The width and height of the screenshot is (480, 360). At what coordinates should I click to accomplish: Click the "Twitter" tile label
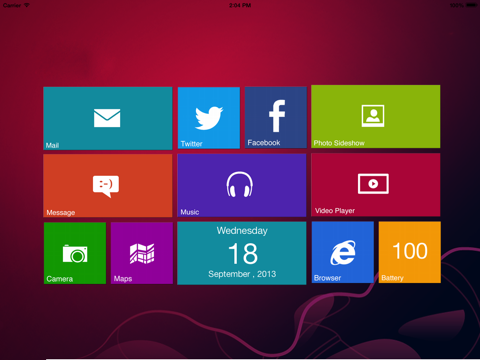pos(191,144)
